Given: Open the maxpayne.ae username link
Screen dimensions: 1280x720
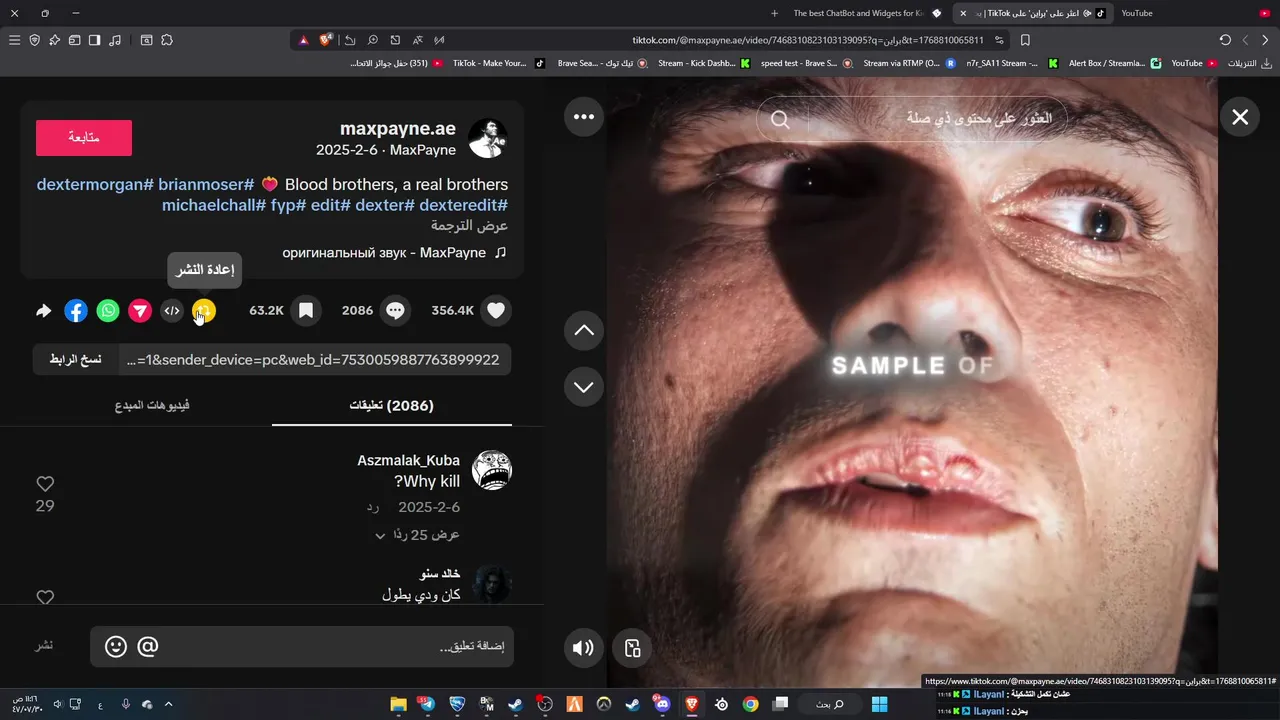Looking at the screenshot, I should 398,128.
